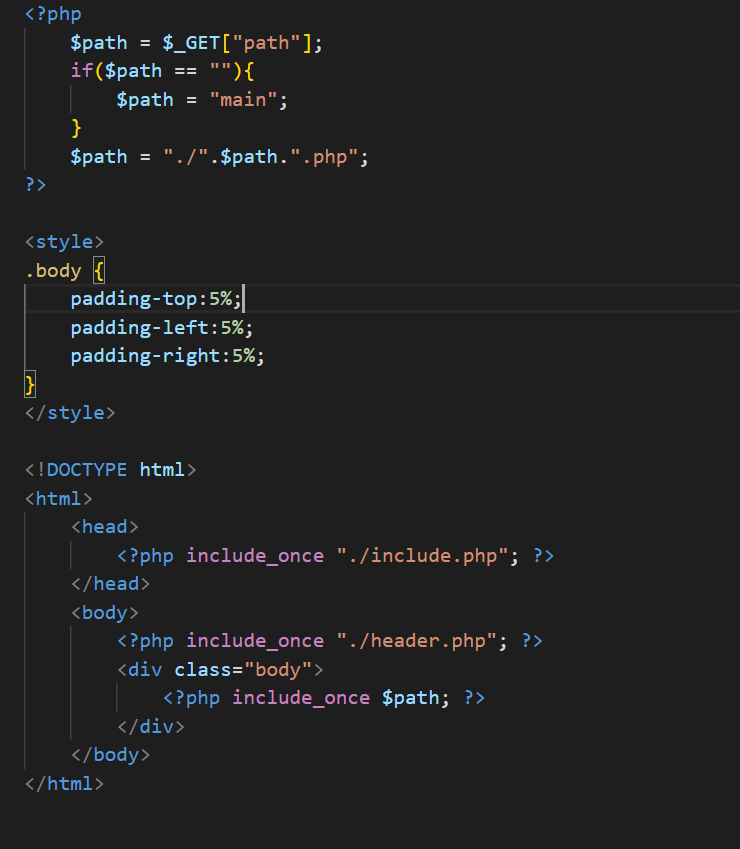Click the opening <style> tag
Image resolution: width=740 pixels, height=849 pixels.
pyautogui.click(x=64, y=242)
